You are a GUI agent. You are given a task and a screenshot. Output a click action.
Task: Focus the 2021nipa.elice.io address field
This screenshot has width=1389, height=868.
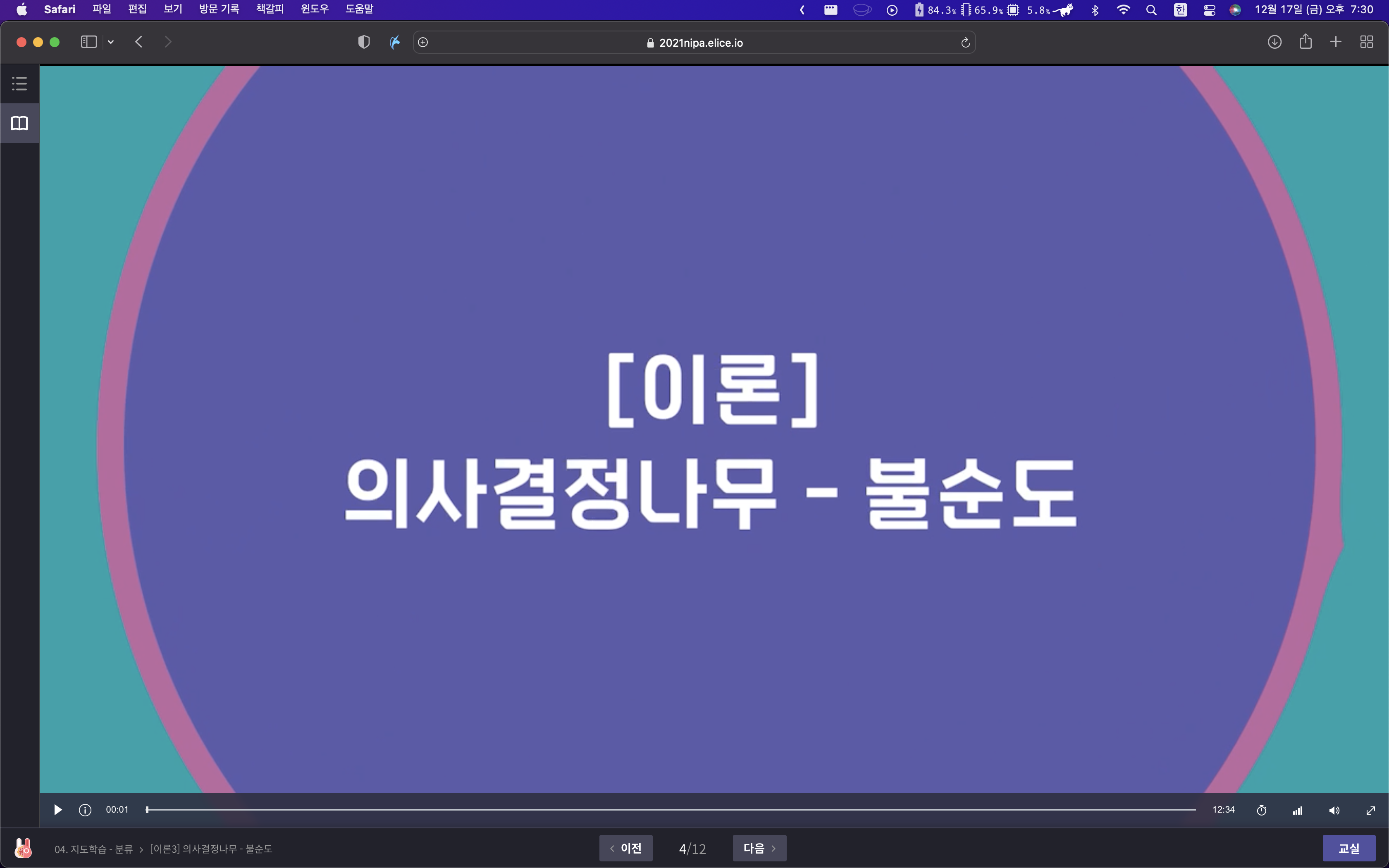click(694, 43)
